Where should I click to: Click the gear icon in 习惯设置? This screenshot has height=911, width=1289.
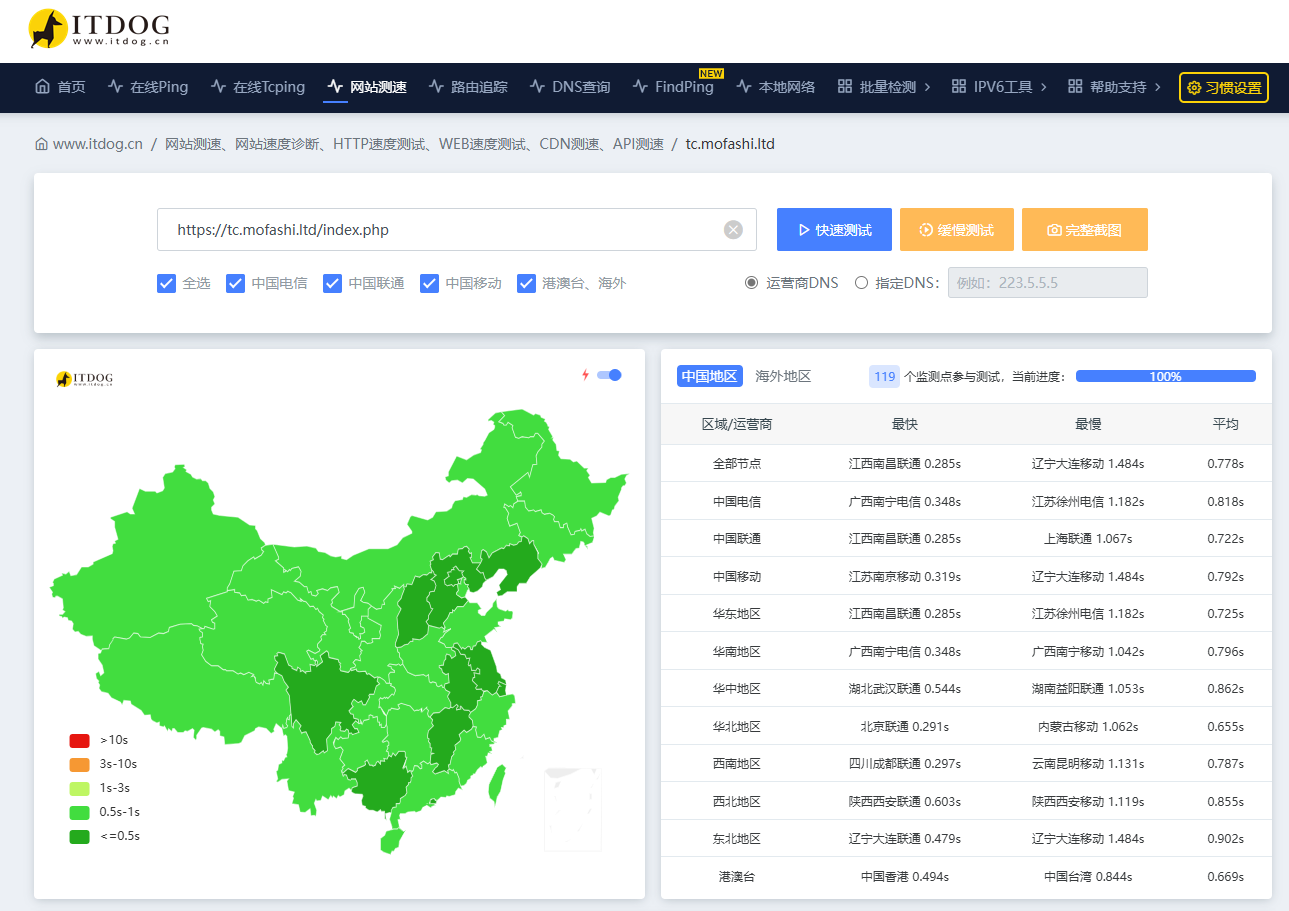[1194, 88]
